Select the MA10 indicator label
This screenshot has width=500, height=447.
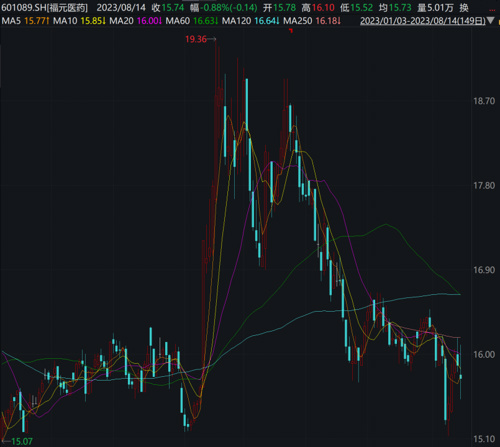(x=65, y=21)
